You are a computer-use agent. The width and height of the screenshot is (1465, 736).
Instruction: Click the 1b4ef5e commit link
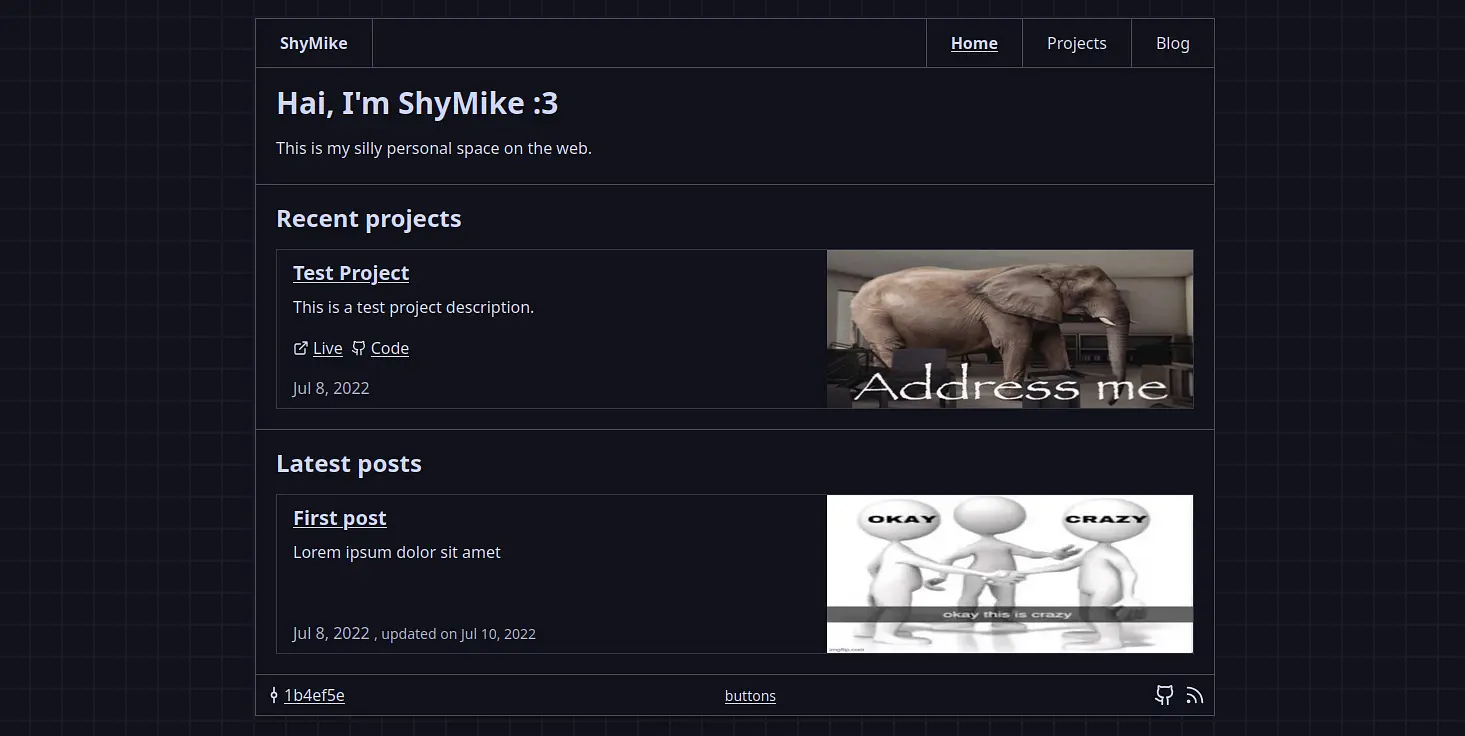pos(315,695)
